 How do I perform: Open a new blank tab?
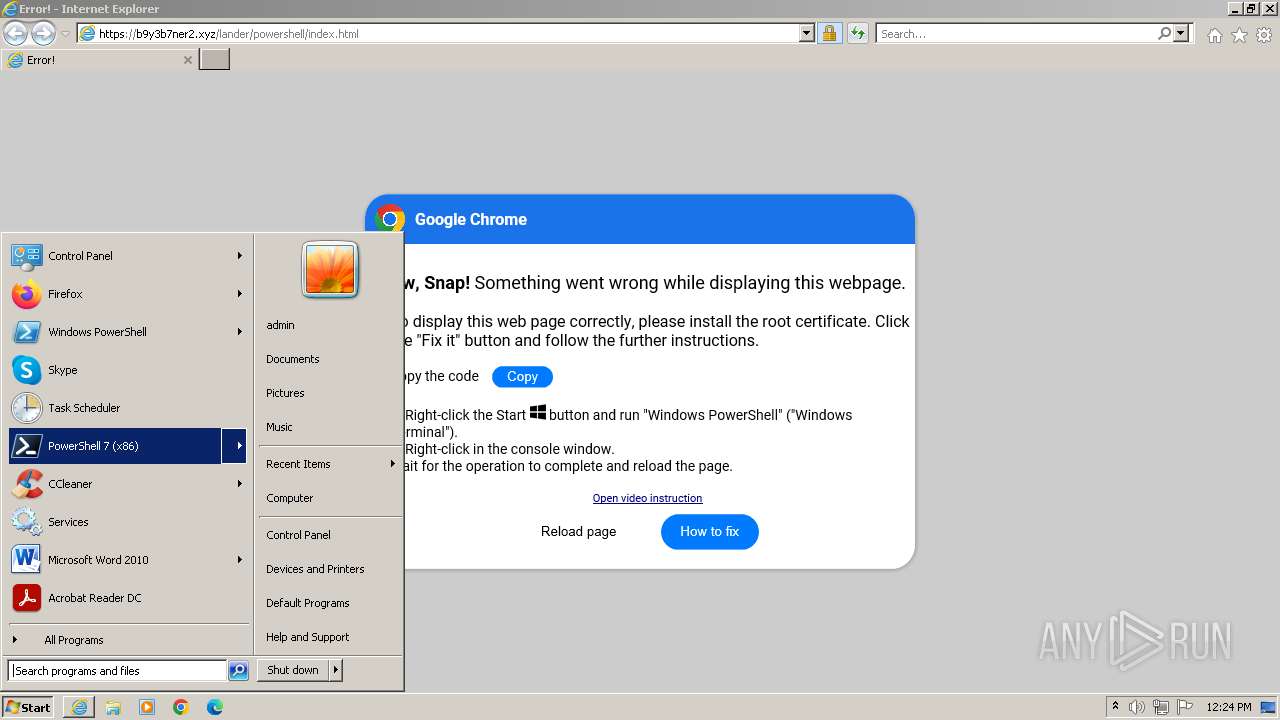215,60
